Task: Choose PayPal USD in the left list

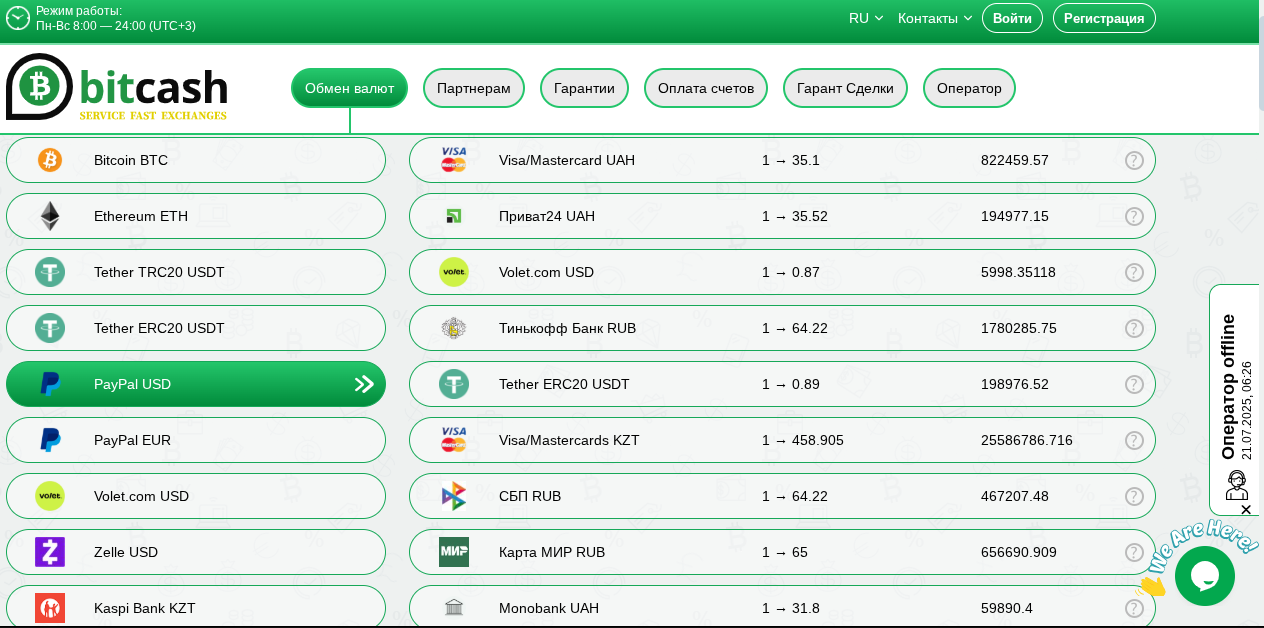Action: [196, 384]
